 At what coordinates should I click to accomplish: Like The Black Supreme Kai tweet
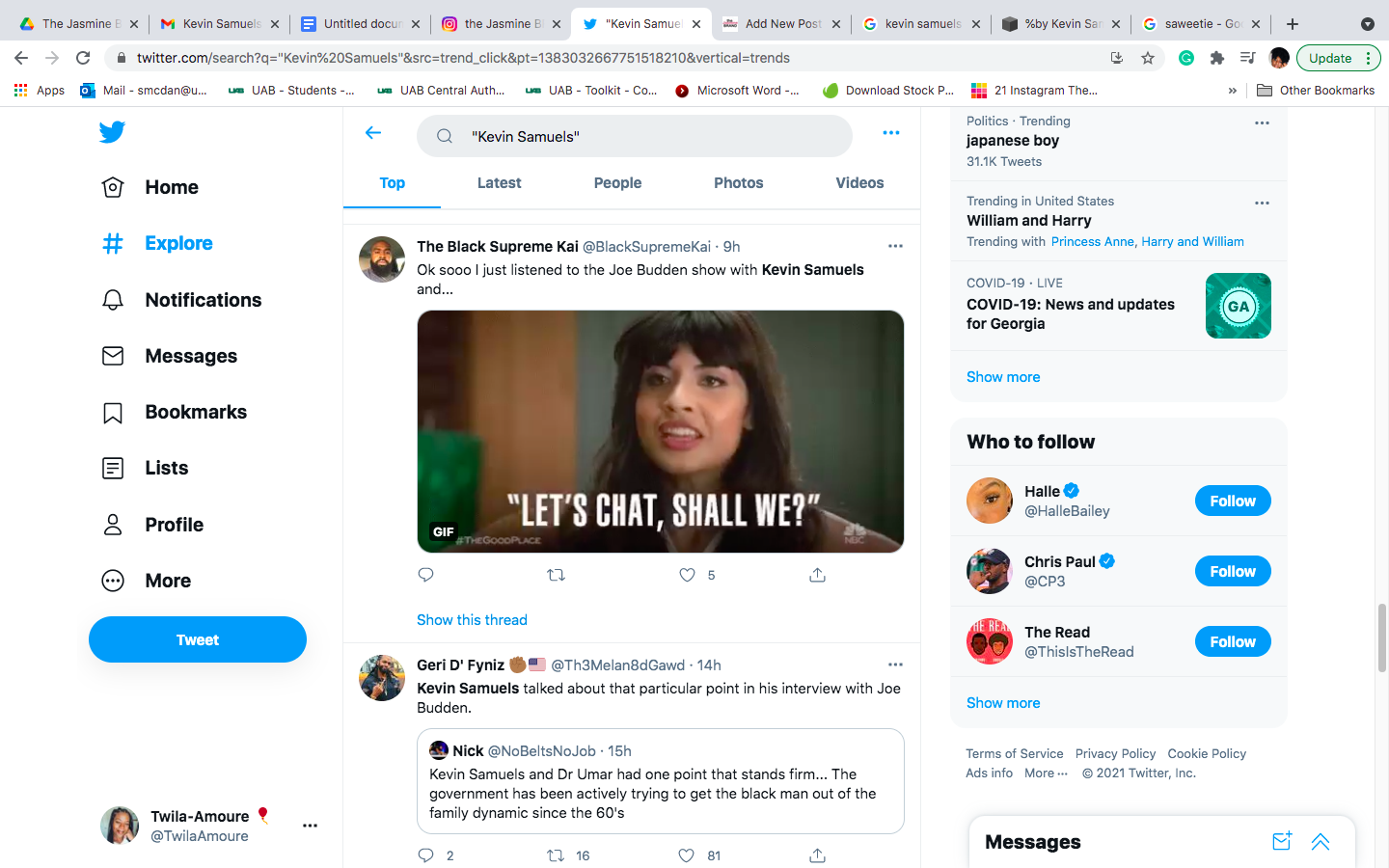(x=687, y=575)
